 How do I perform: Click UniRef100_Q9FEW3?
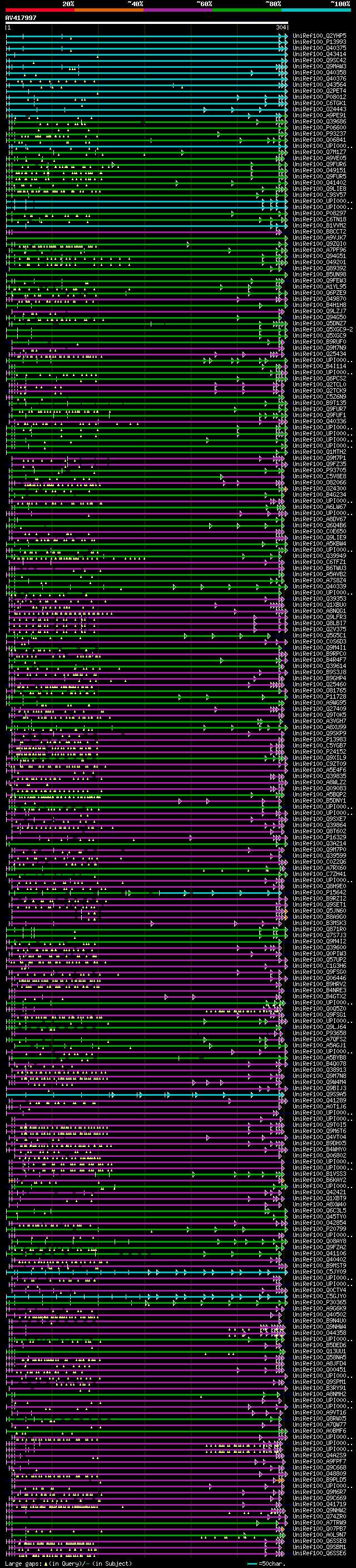(319, 280)
